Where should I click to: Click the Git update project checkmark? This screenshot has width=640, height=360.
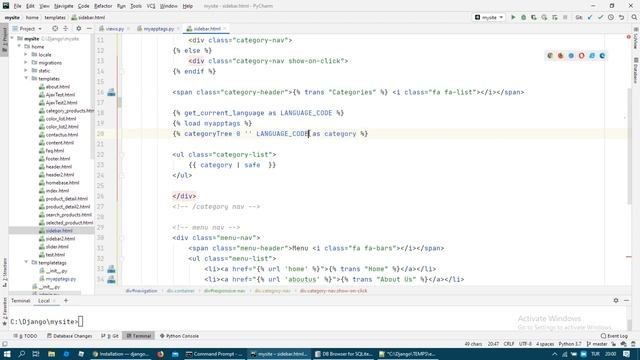tap(590, 18)
